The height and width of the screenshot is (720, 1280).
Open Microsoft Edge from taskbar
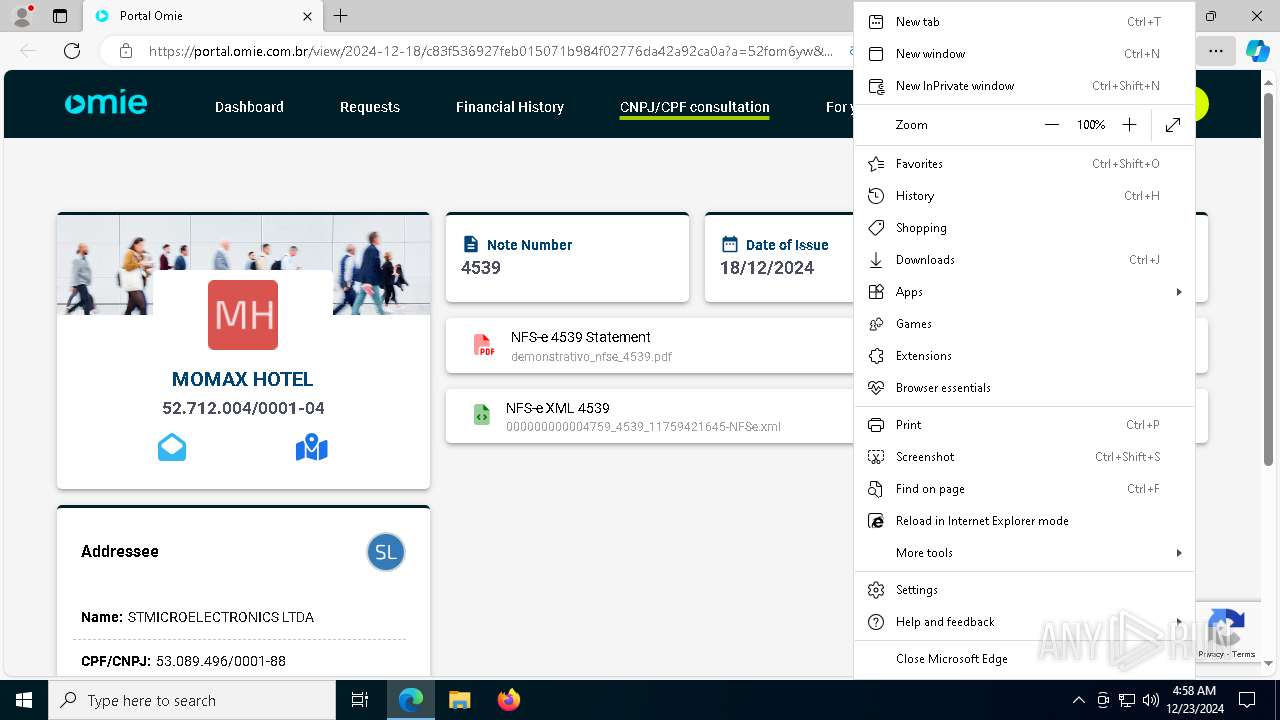click(411, 700)
